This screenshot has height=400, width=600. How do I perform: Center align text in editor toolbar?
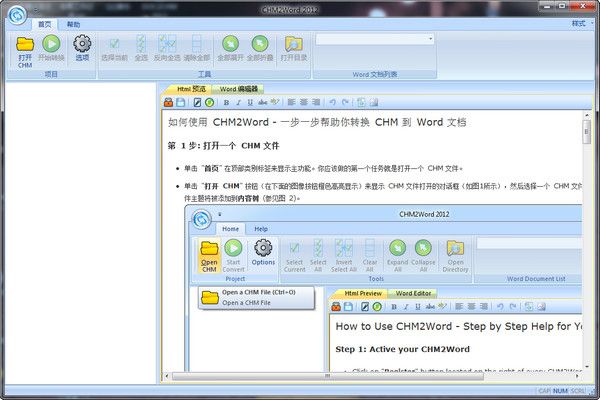pyautogui.click(x=303, y=102)
